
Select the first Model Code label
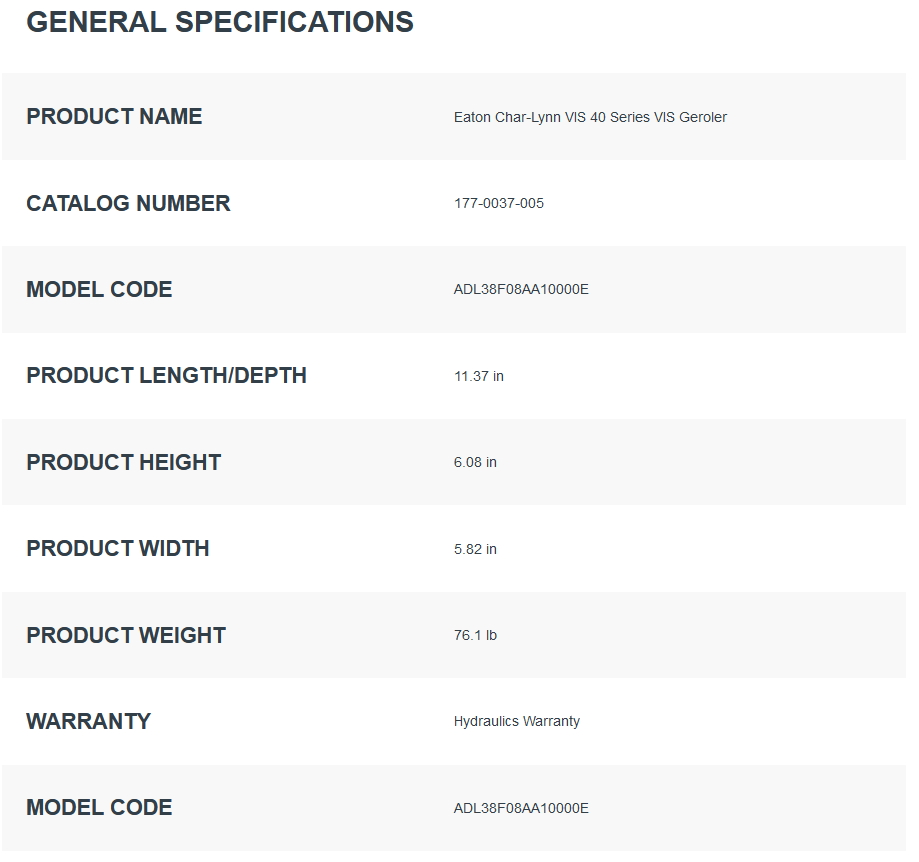click(x=99, y=289)
